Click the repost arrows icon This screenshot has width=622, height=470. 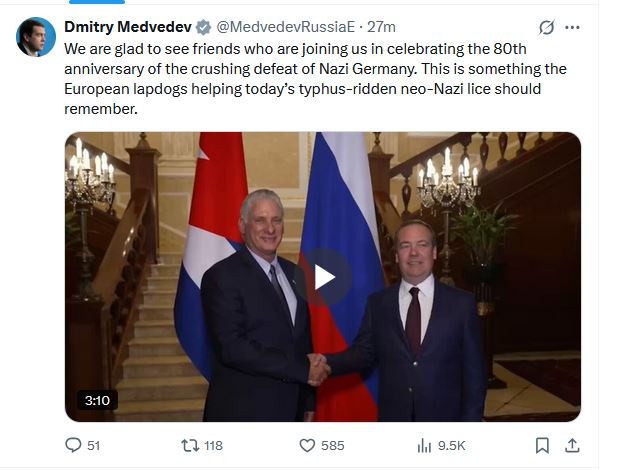pos(187,445)
